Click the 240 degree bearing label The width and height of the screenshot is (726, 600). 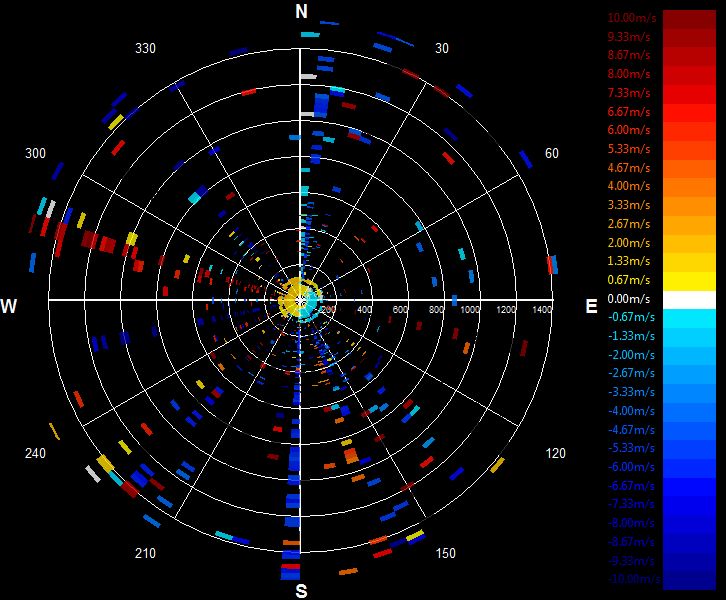coord(35,453)
